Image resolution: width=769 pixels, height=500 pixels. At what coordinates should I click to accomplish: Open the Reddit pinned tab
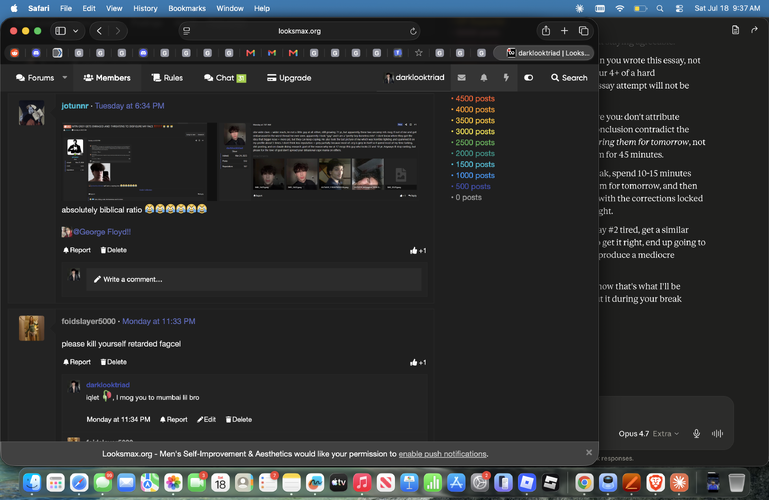point(15,53)
